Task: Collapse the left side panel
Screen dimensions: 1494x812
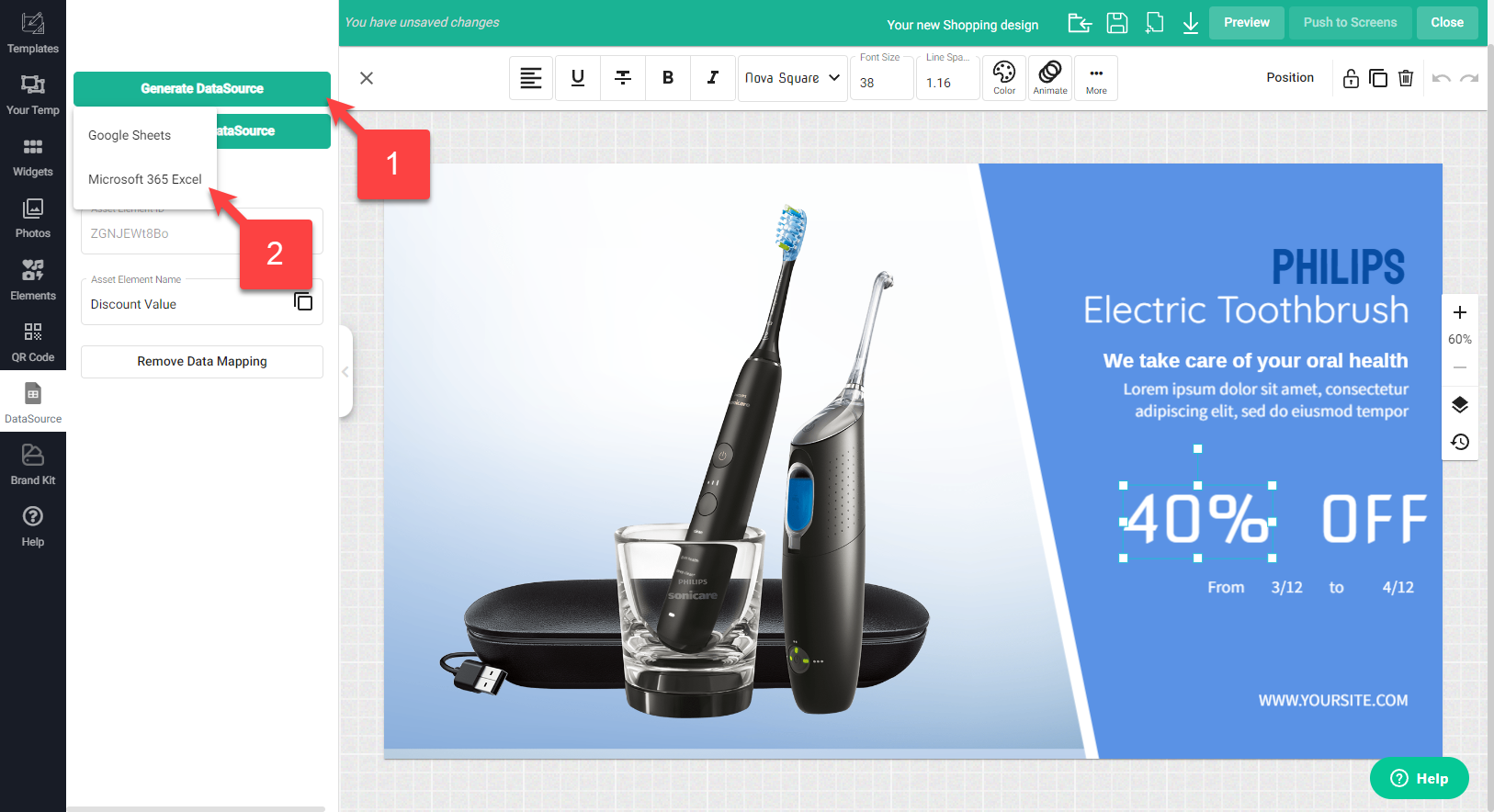Action: 345,372
